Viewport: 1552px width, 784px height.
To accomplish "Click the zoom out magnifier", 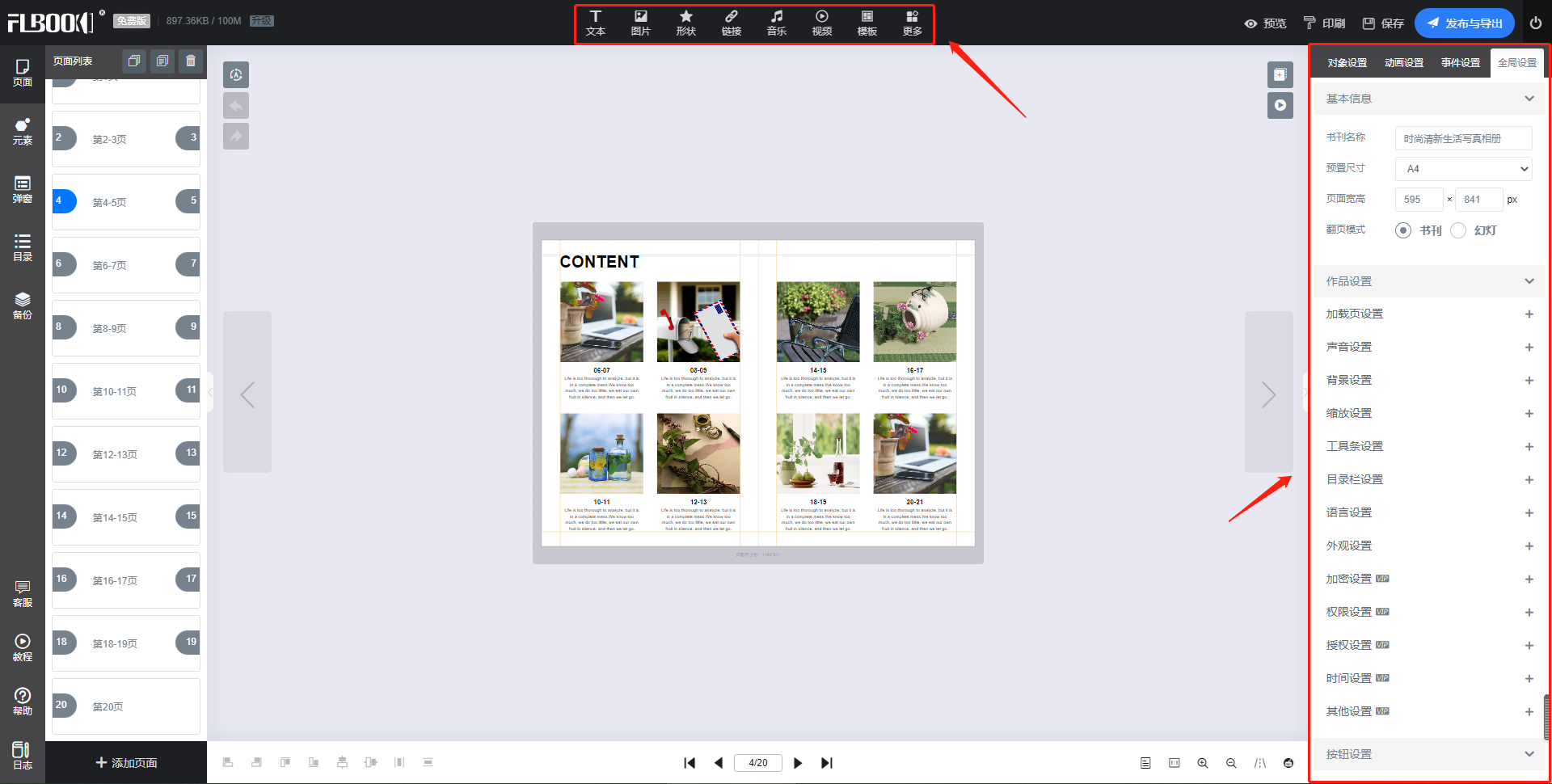I will point(1231,763).
